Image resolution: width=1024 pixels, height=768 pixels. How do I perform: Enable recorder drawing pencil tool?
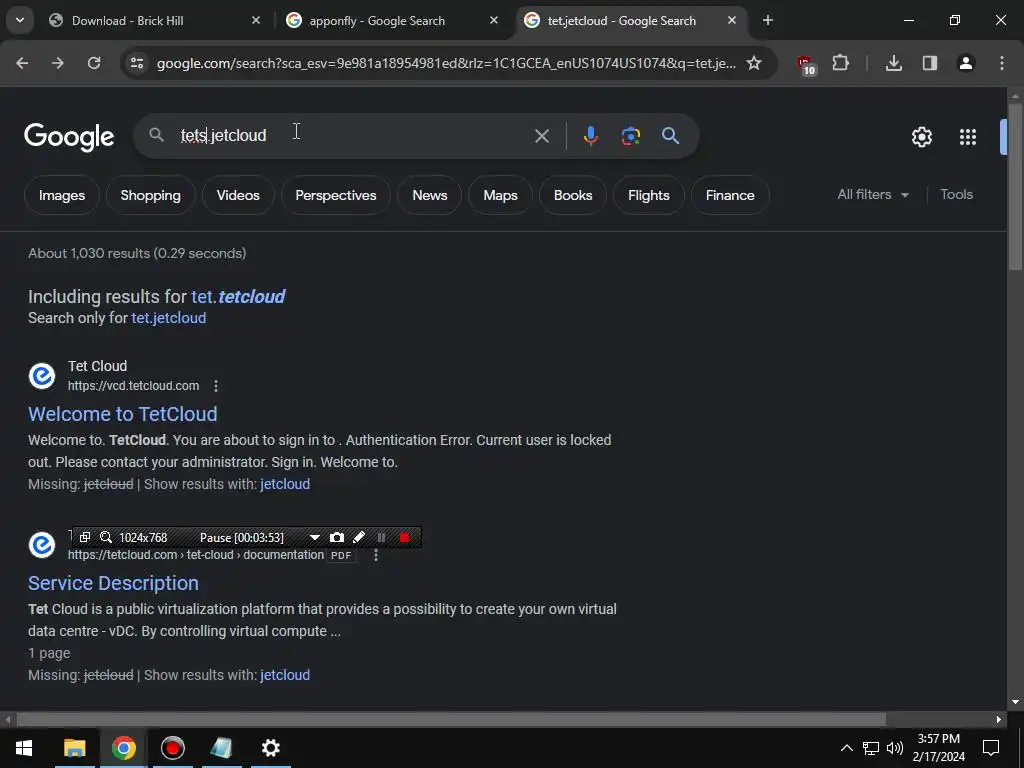359,537
